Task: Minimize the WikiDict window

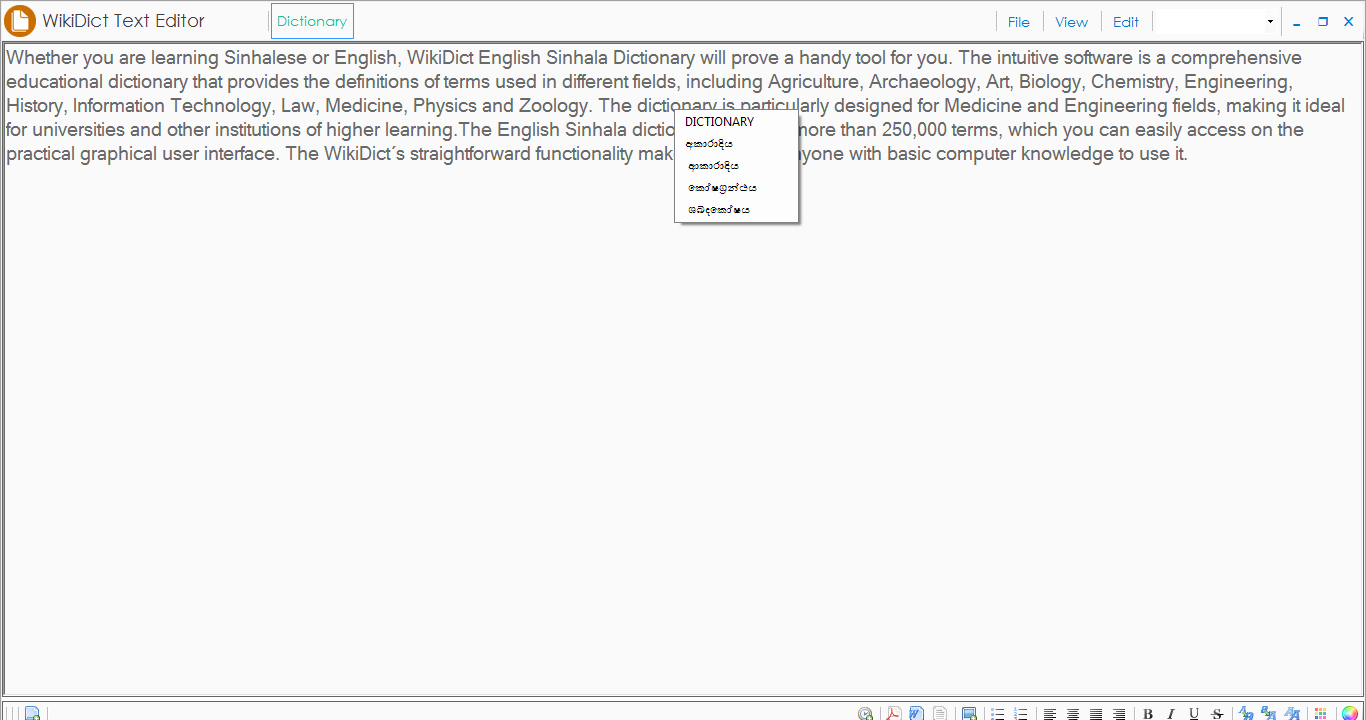Action: click(x=1297, y=22)
